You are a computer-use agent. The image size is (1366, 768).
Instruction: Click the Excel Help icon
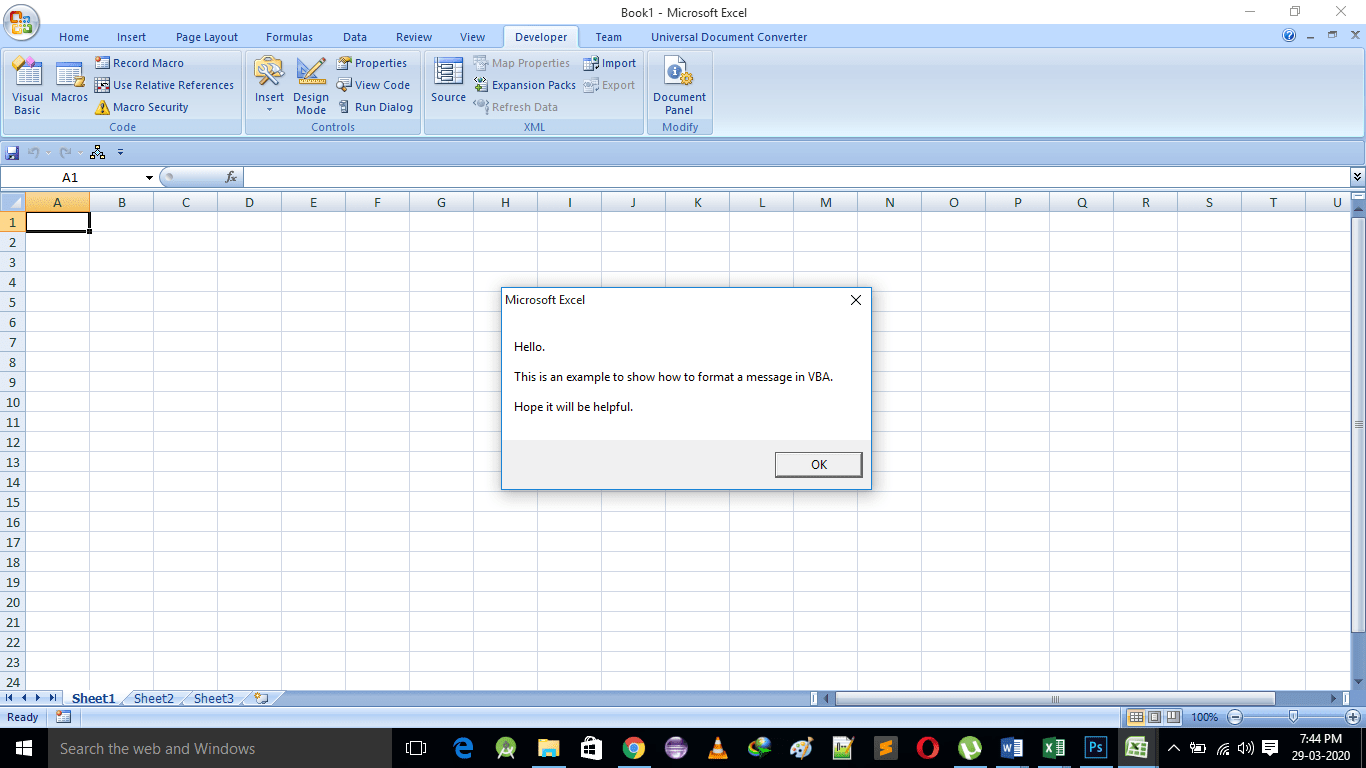(x=1289, y=36)
